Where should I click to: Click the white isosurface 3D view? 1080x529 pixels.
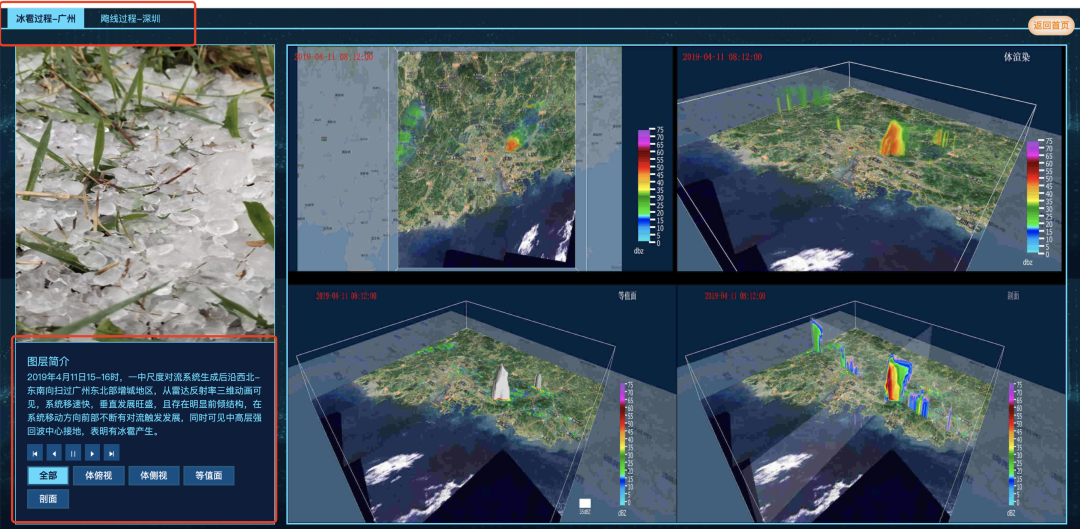click(x=480, y=403)
